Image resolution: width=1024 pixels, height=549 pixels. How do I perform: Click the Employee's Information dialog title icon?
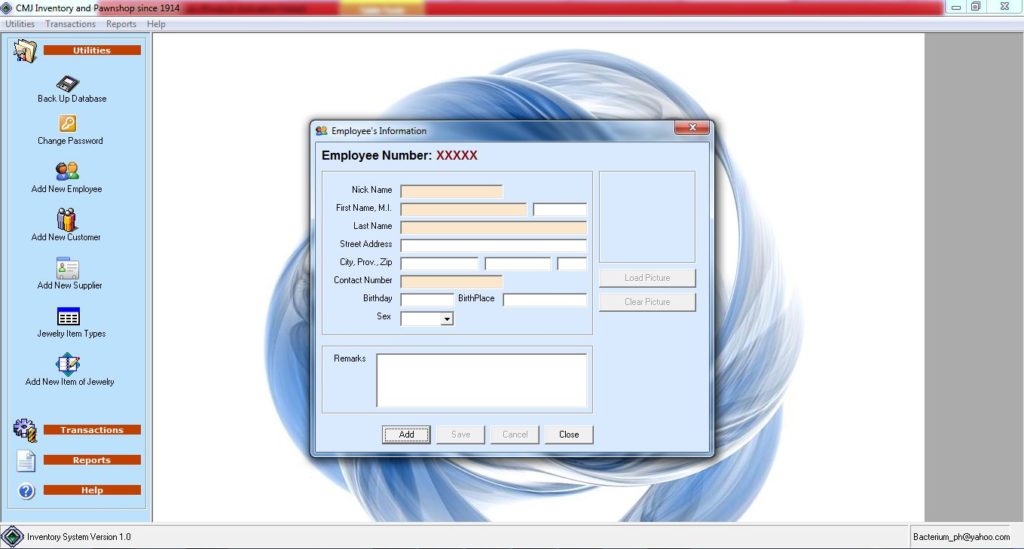pyautogui.click(x=321, y=131)
